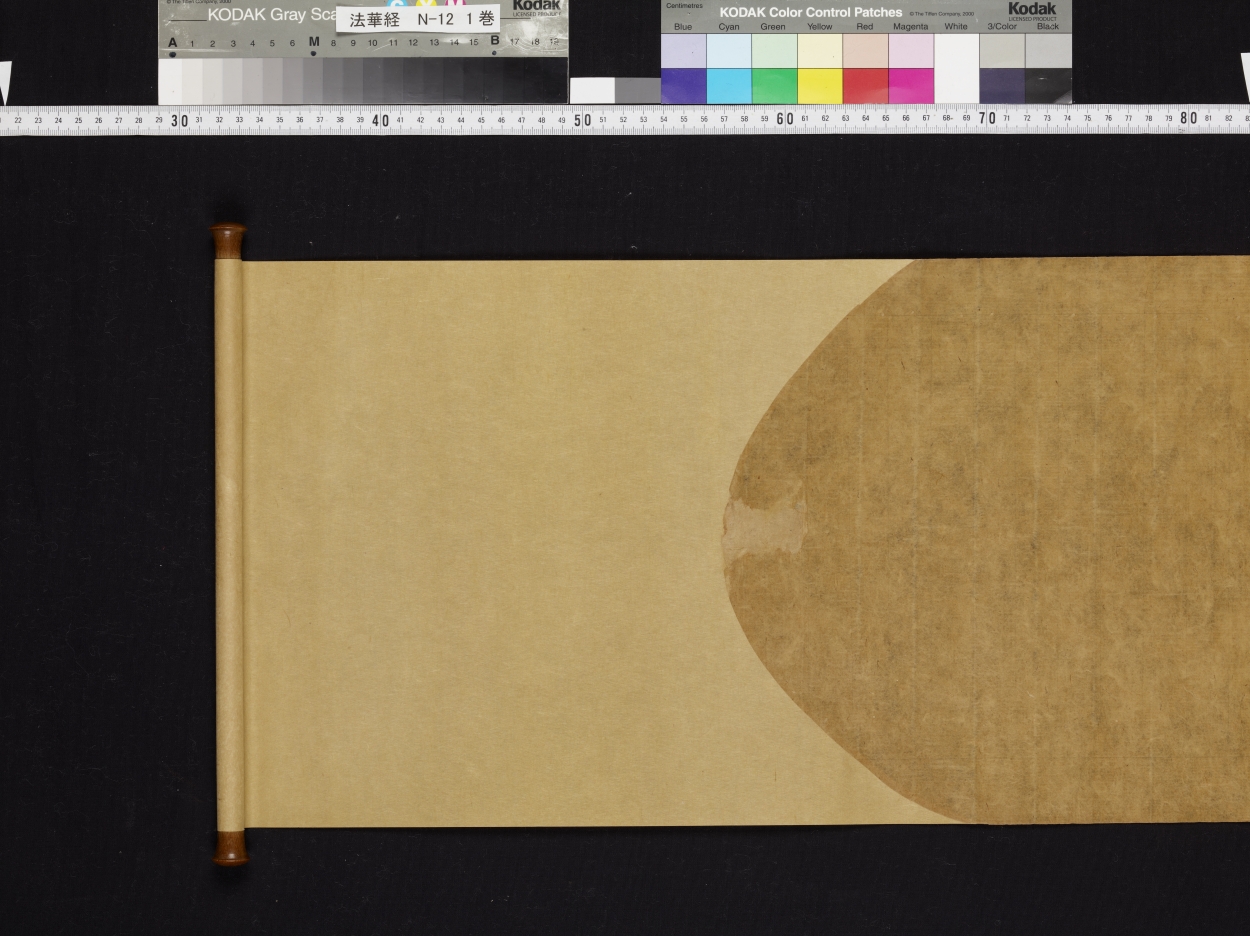Click the 'Centimetres' label on color chart
The width and height of the screenshot is (1250, 936).
coord(684,6)
